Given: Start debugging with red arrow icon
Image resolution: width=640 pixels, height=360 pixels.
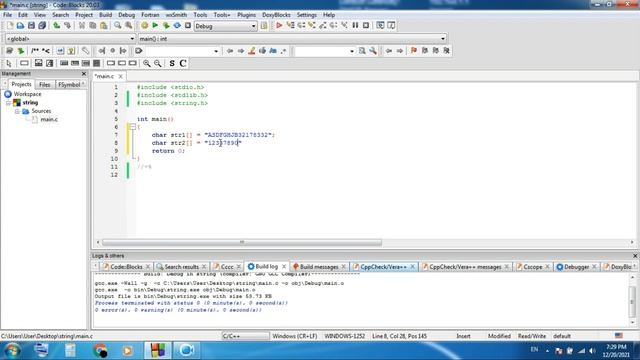Looking at the screenshot, I should click(x=279, y=26).
